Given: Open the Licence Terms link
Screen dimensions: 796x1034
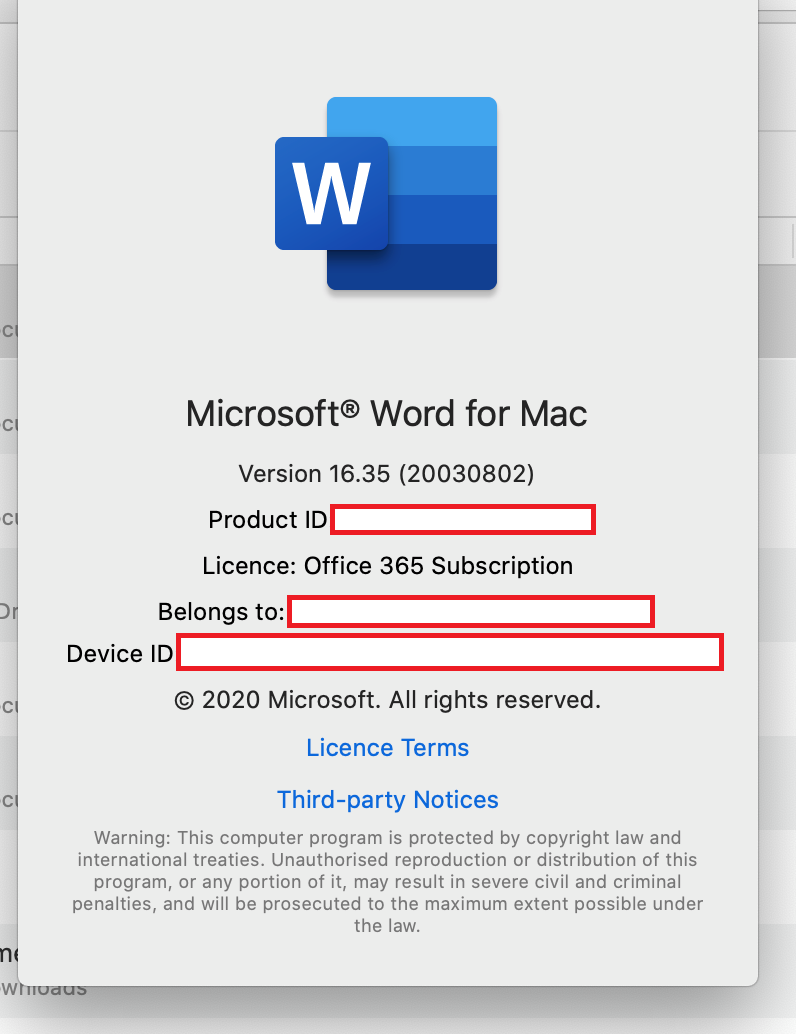Looking at the screenshot, I should coord(387,748).
